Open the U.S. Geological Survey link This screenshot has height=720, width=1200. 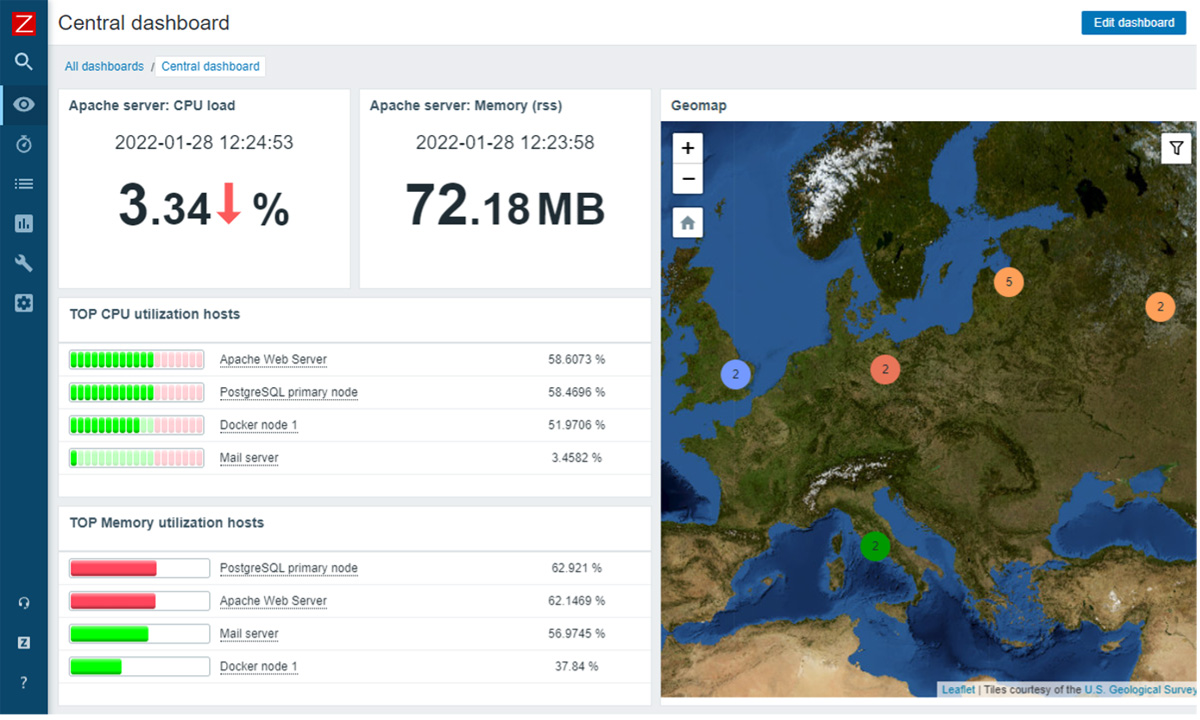1139,689
